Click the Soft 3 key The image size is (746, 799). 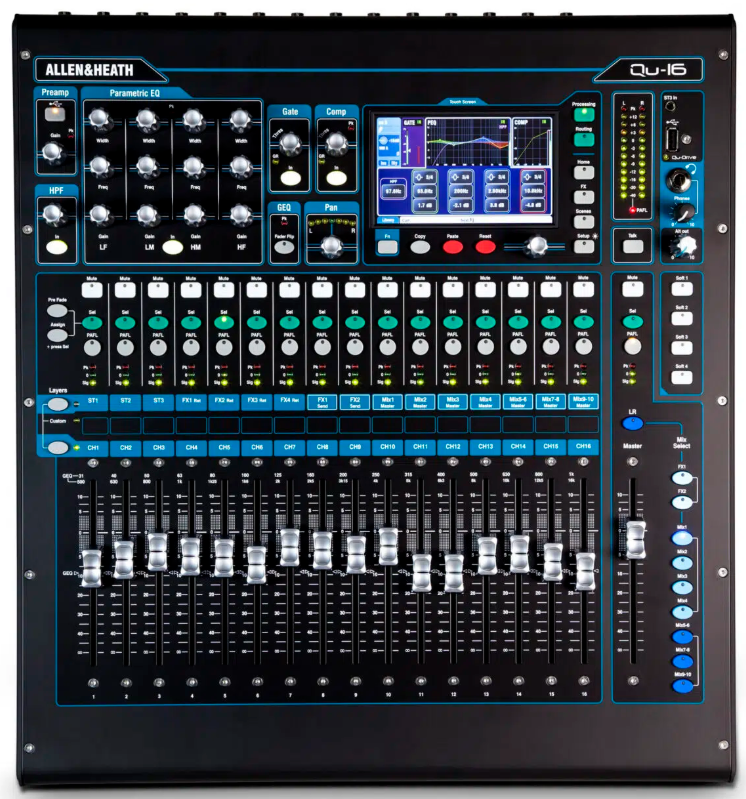(x=682, y=348)
